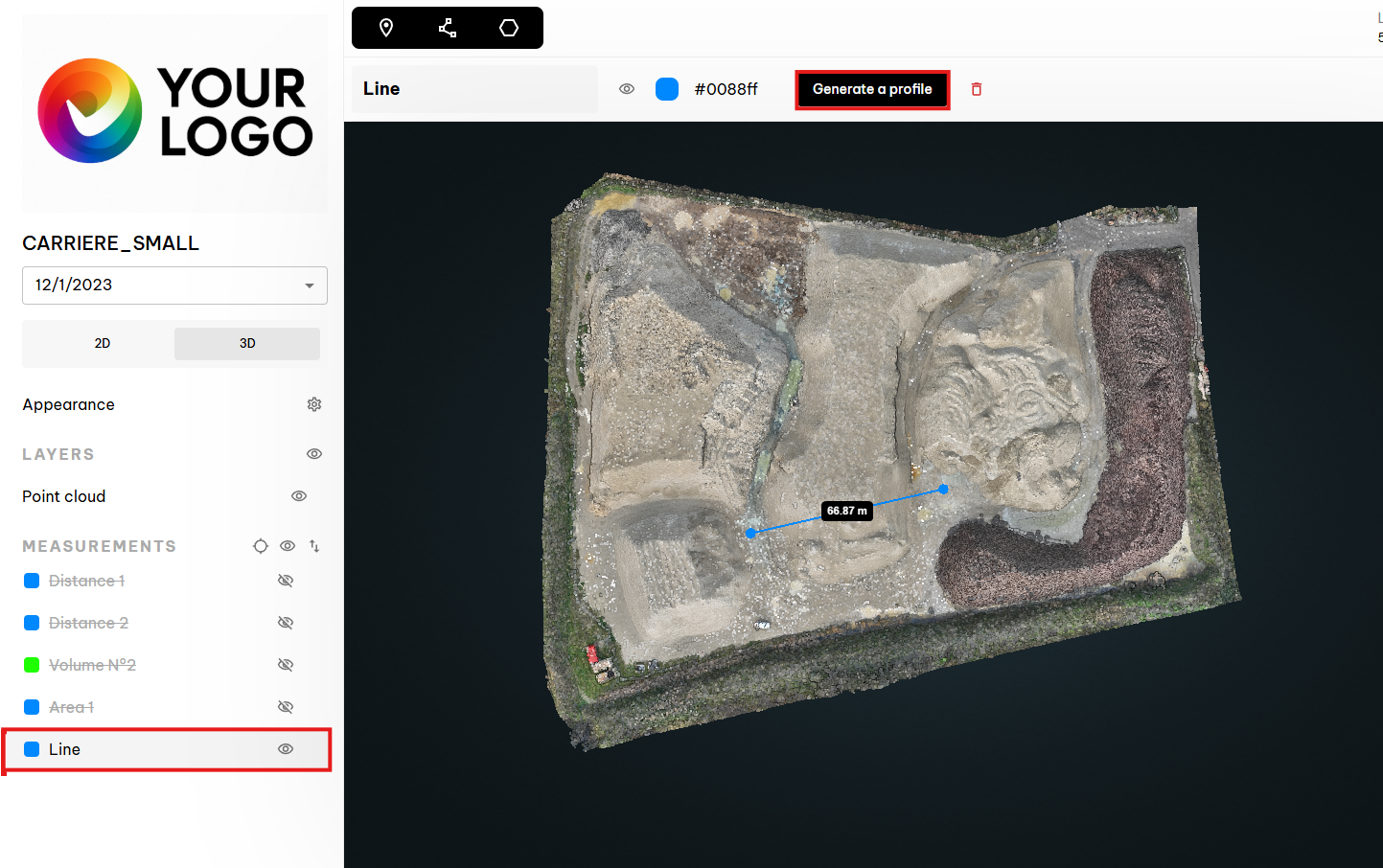This screenshot has width=1383, height=868.
Task: Click the Line name field
Action: pos(474,89)
